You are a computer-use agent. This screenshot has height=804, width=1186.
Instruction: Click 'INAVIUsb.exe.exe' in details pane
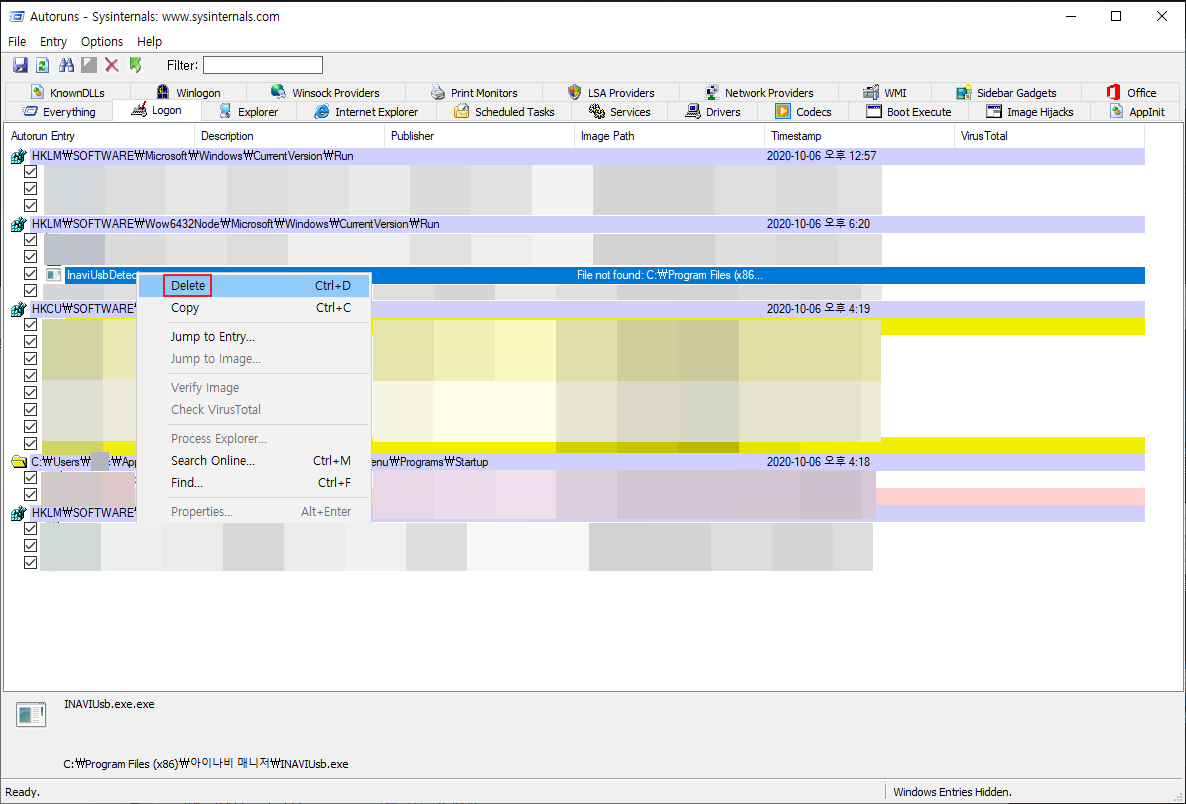click(x=109, y=704)
